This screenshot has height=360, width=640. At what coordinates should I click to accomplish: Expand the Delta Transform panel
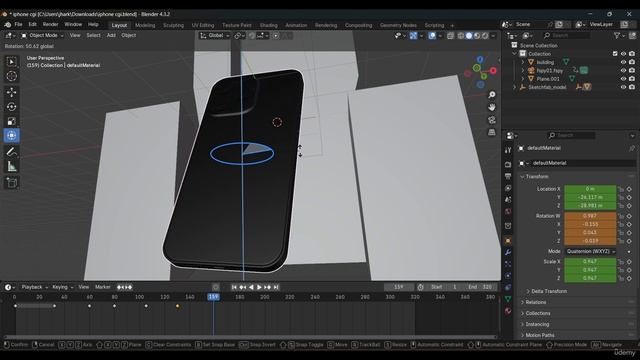548,291
